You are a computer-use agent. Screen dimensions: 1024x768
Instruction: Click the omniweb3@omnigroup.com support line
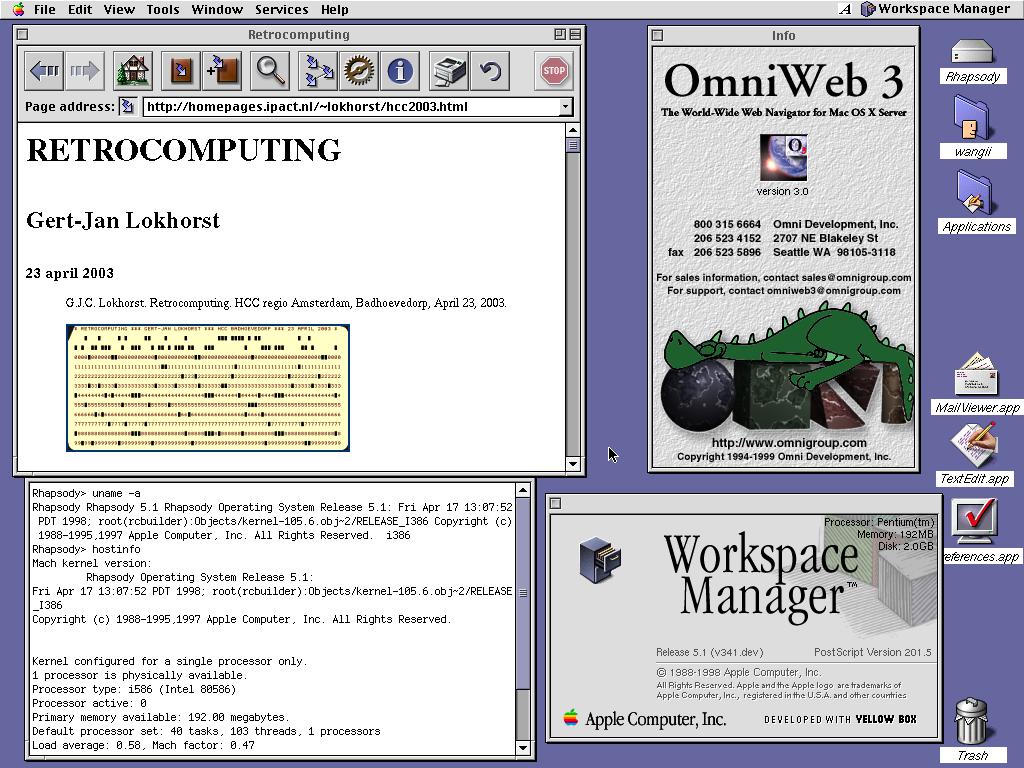pos(784,291)
